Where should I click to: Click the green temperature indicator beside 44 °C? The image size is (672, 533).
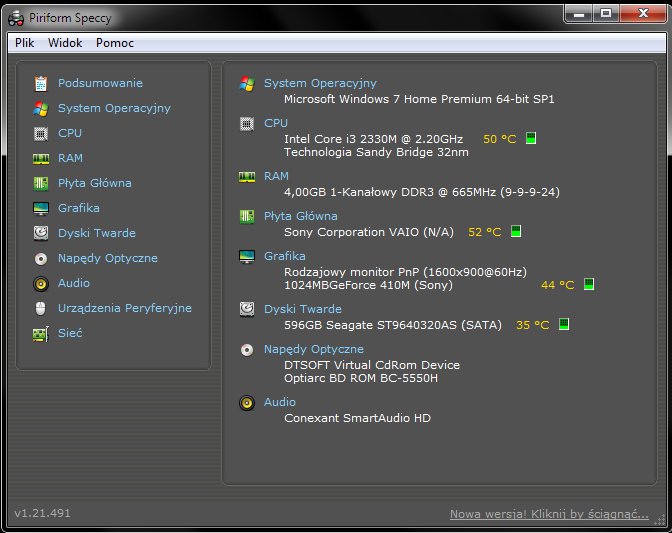589,284
